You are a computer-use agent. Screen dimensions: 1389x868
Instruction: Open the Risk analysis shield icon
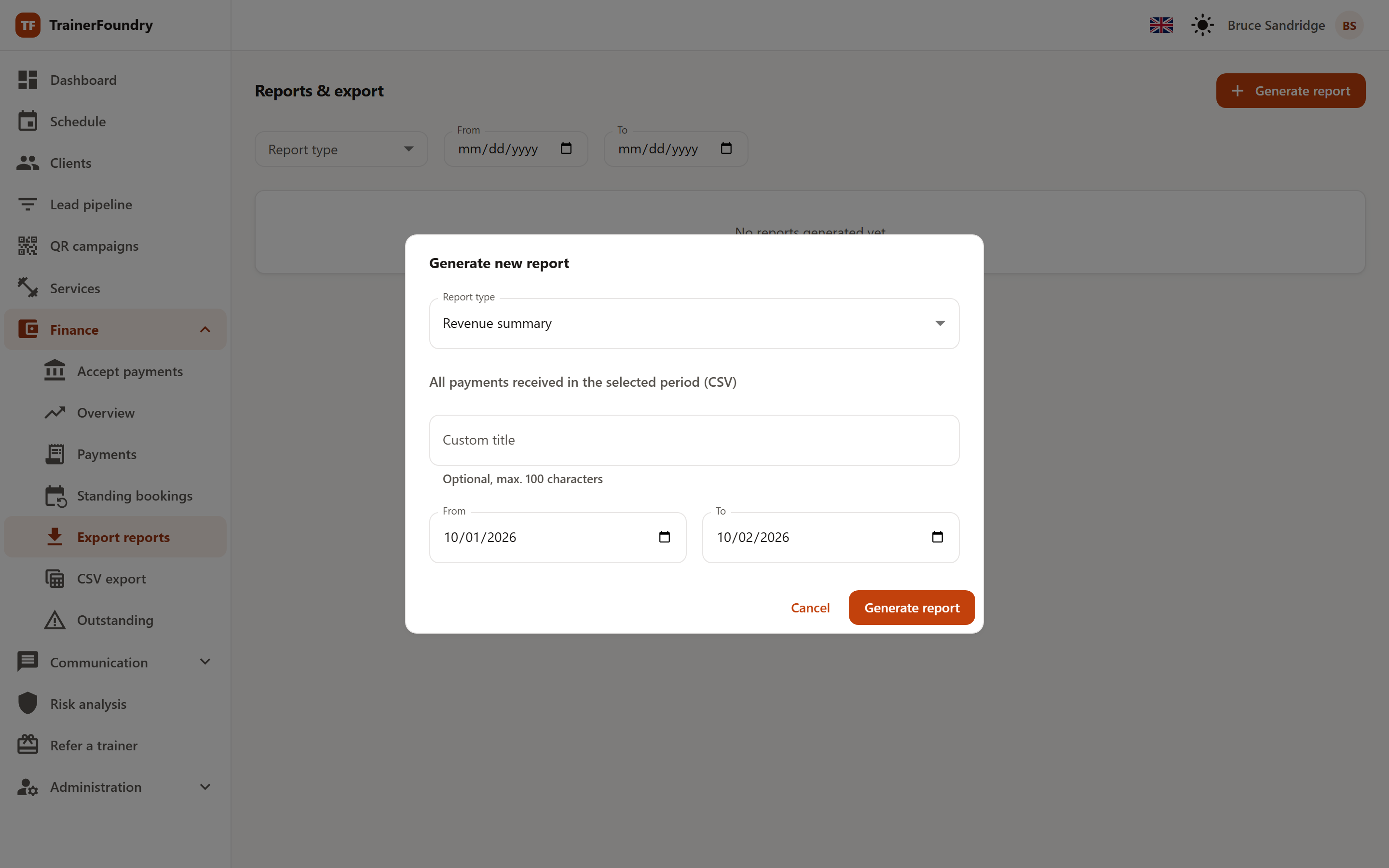click(27, 703)
